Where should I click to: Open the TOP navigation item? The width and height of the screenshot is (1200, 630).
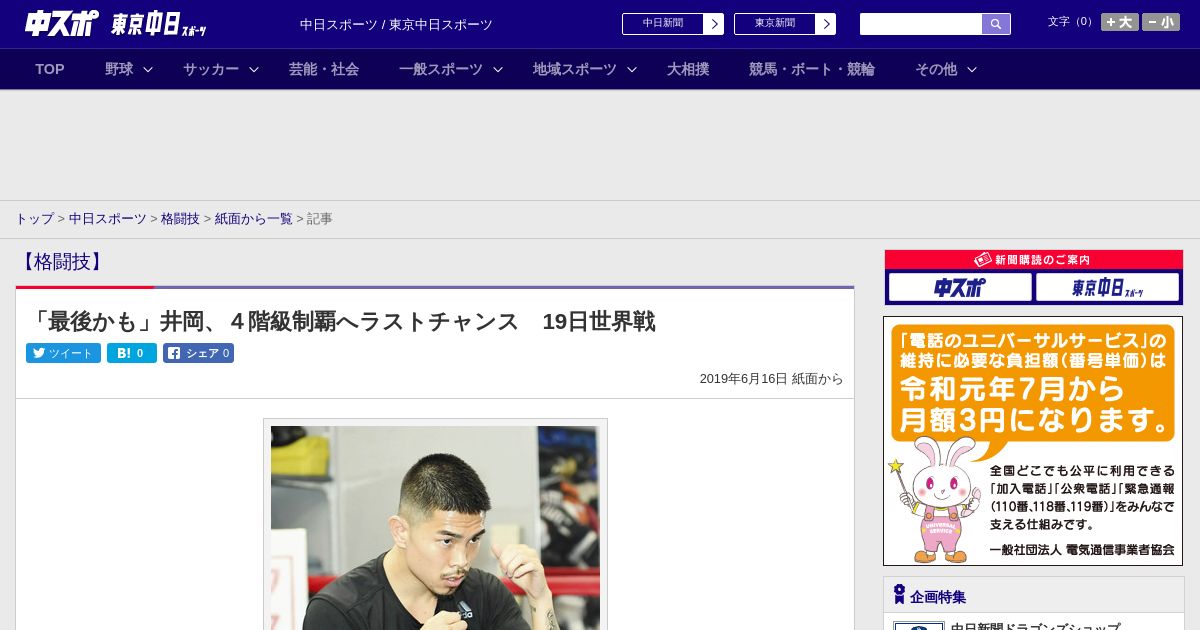coord(50,69)
